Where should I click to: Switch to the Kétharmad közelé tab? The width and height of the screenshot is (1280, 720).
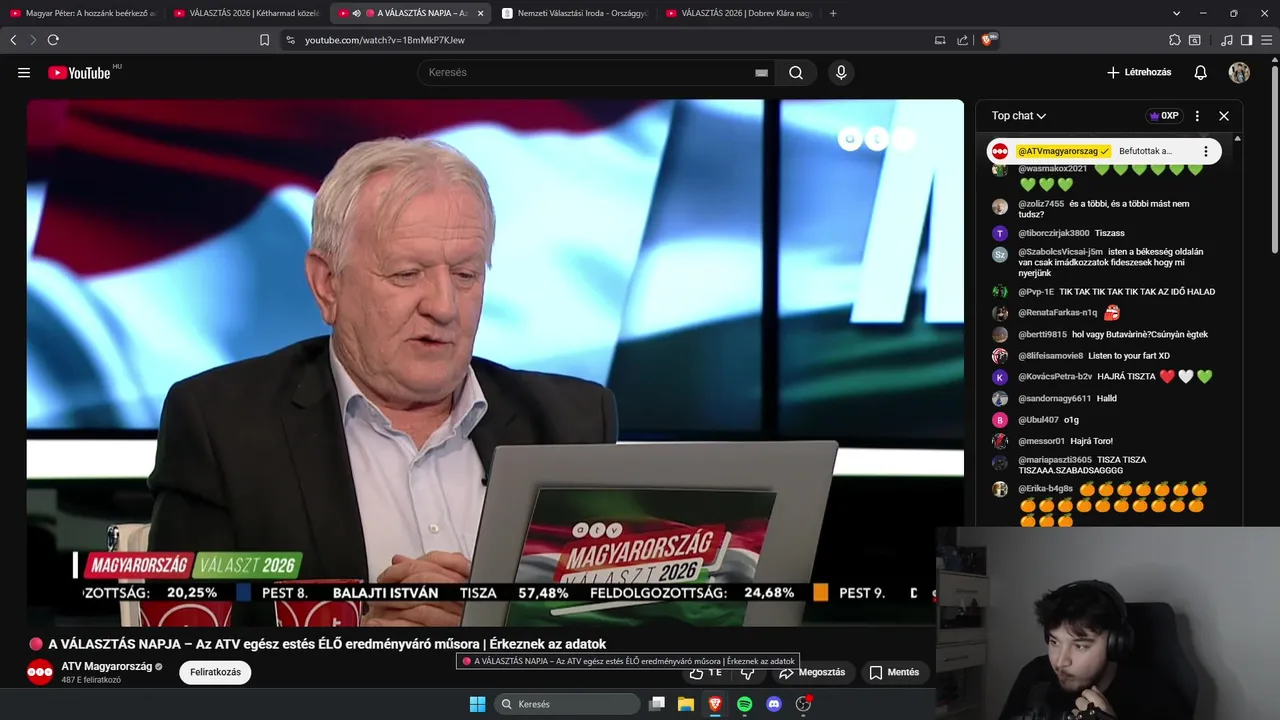point(247,13)
